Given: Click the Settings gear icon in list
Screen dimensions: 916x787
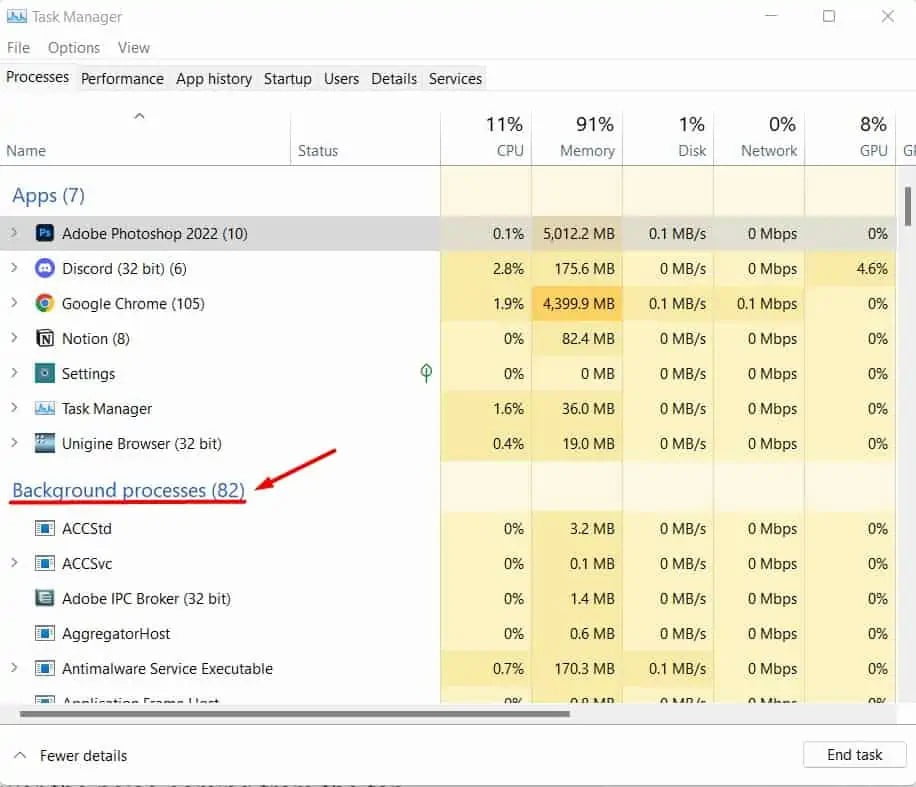Looking at the screenshot, I should 45,373.
